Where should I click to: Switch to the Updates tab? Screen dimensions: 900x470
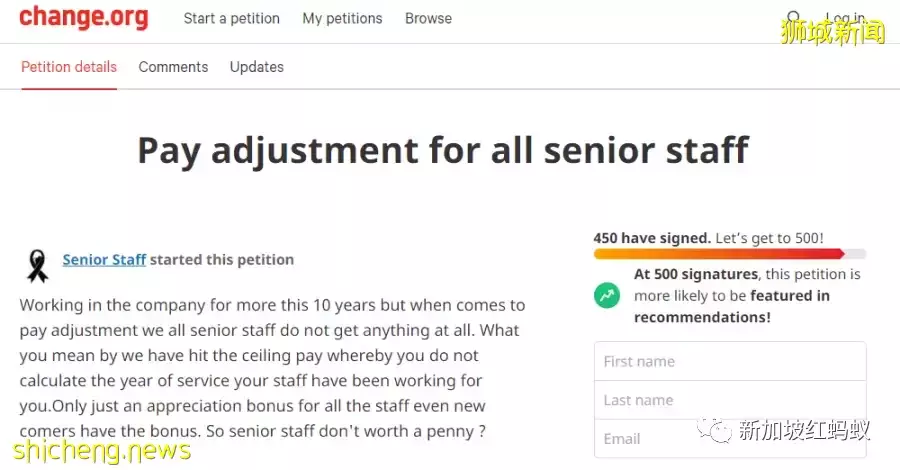point(257,67)
